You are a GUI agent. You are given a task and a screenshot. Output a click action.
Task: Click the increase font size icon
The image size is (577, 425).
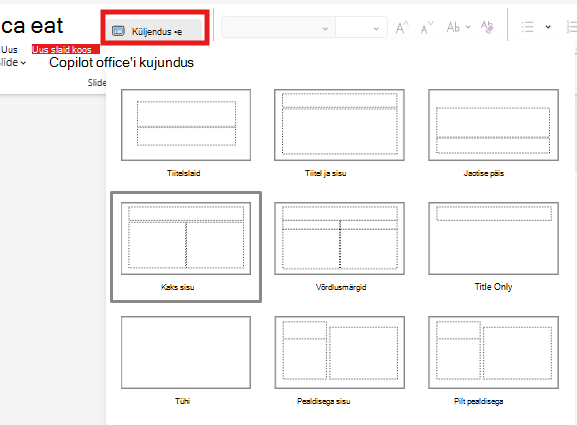pyautogui.click(x=402, y=28)
